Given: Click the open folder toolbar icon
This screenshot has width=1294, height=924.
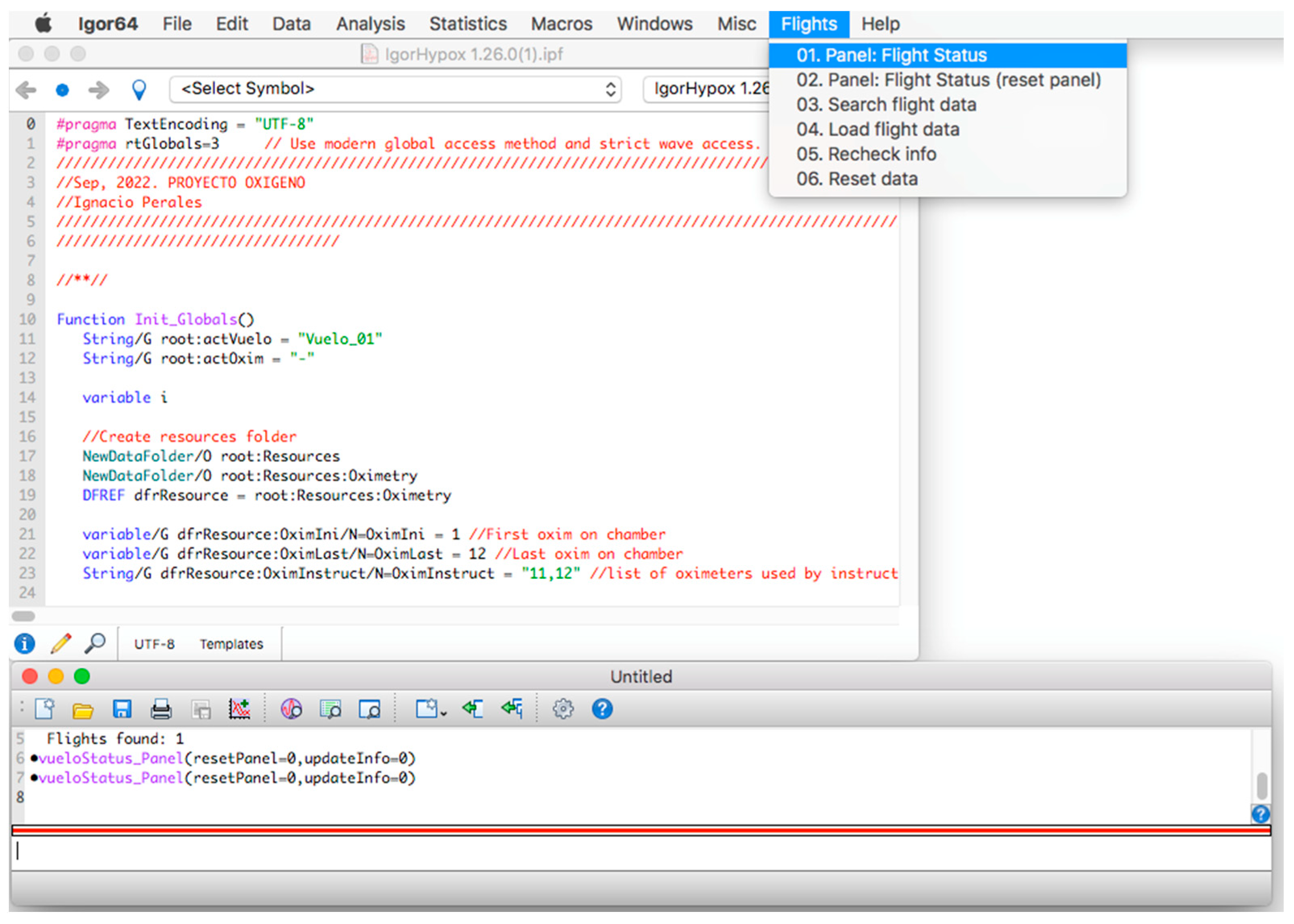Looking at the screenshot, I should pos(83,709).
